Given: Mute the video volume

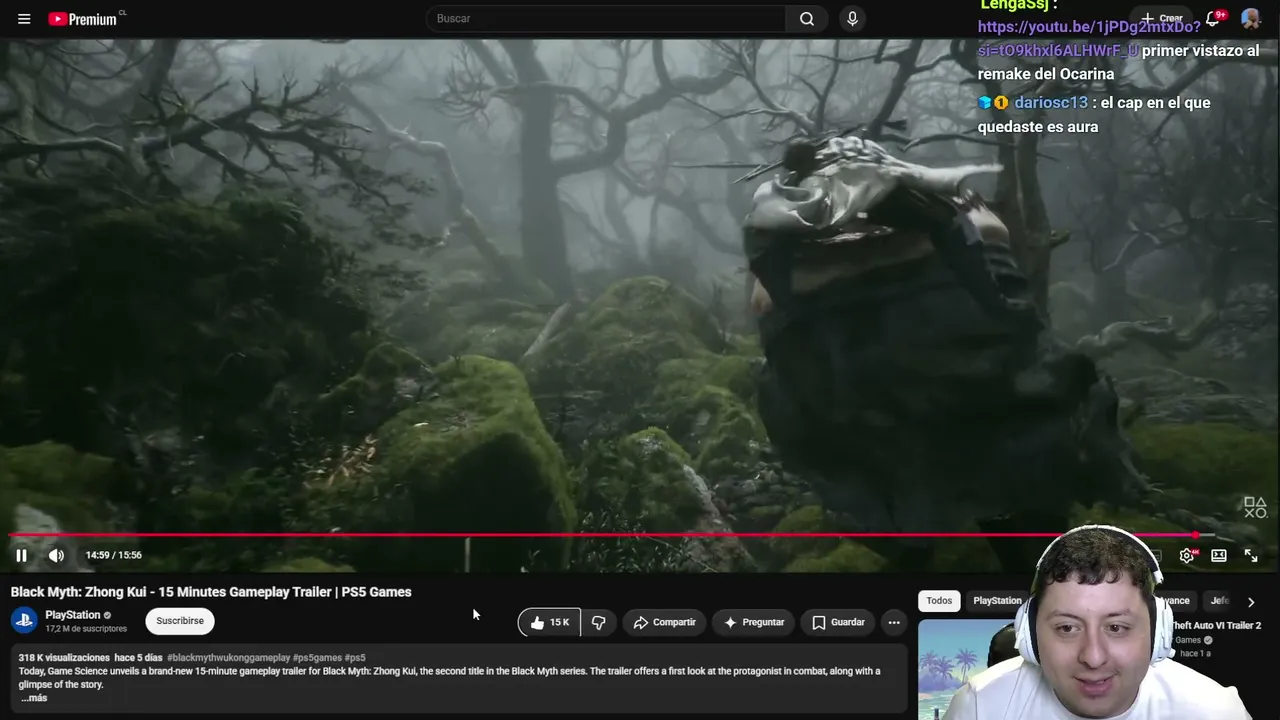Looking at the screenshot, I should click(56, 555).
